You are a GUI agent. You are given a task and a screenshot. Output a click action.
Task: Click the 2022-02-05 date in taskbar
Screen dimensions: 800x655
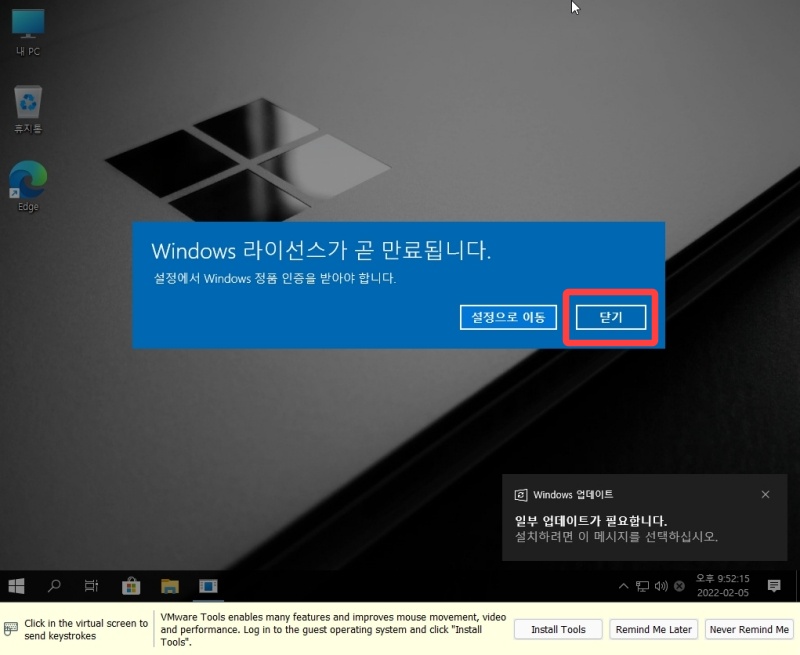click(723, 593)
